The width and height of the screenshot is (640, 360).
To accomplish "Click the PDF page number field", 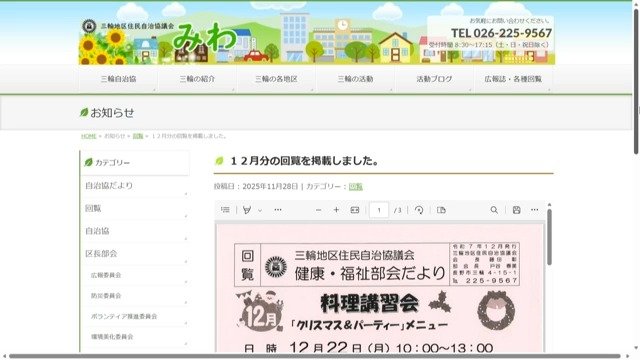I will pos(379,210).
